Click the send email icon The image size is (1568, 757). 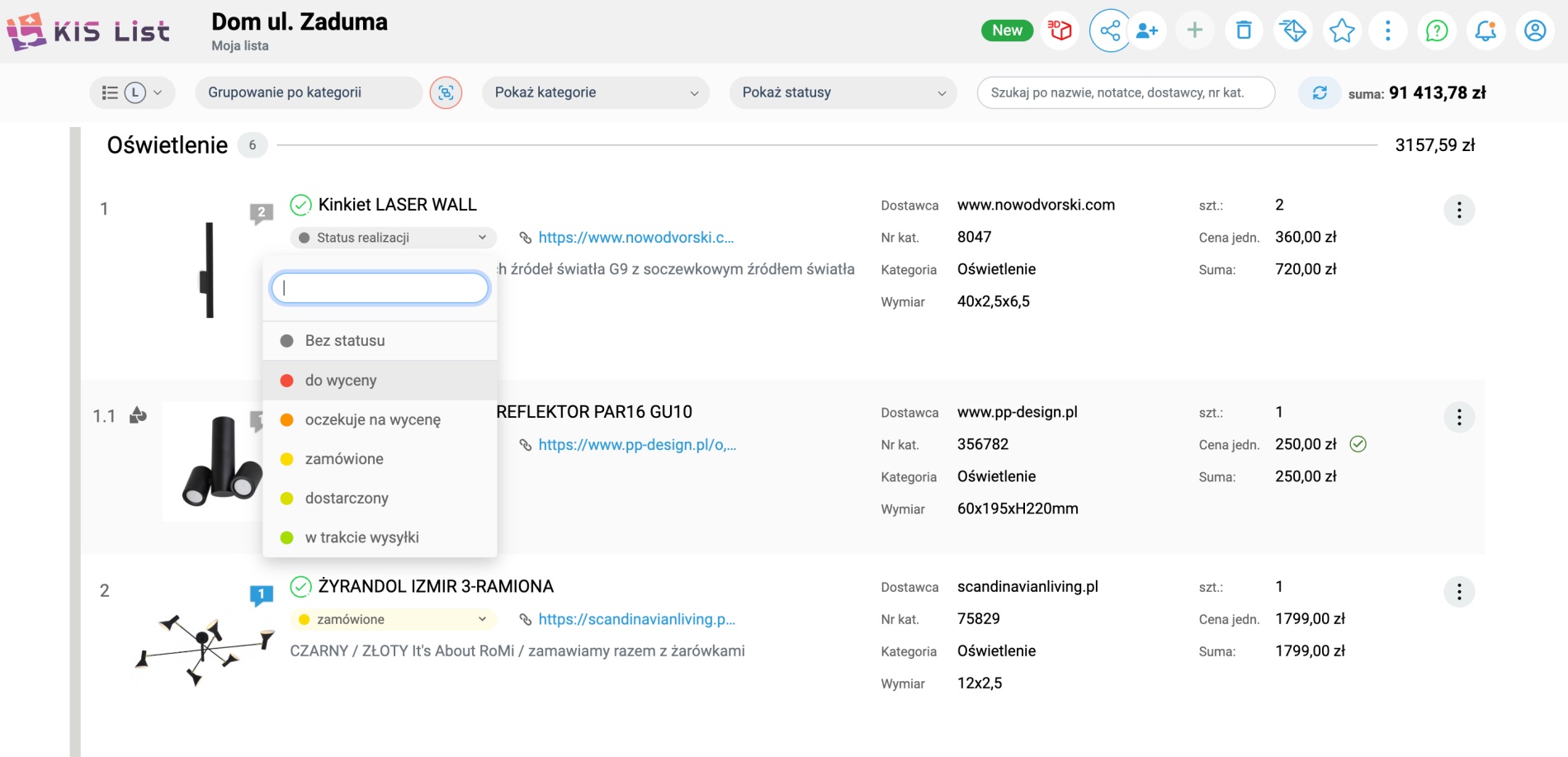click(x=1292, y=31)
